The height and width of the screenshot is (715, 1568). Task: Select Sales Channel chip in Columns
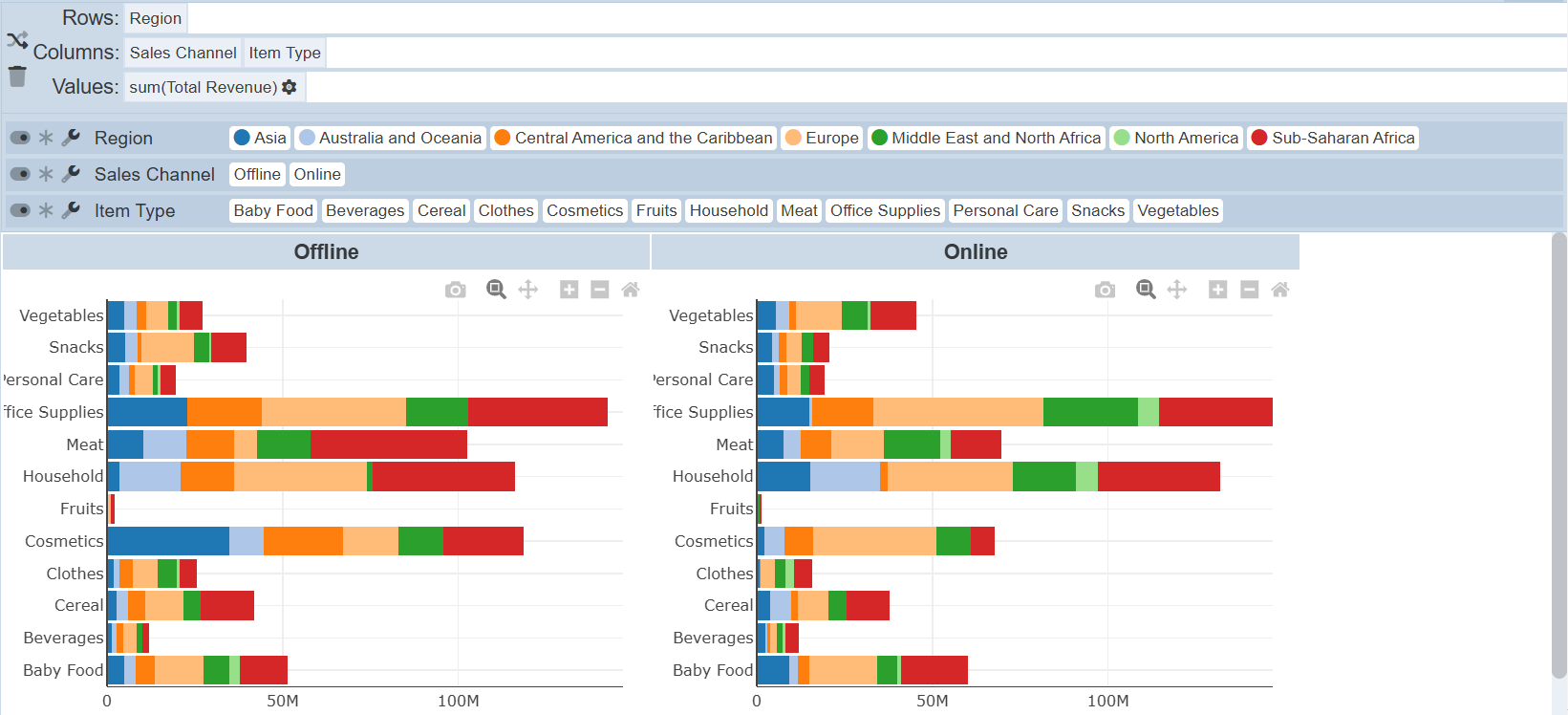183,53
